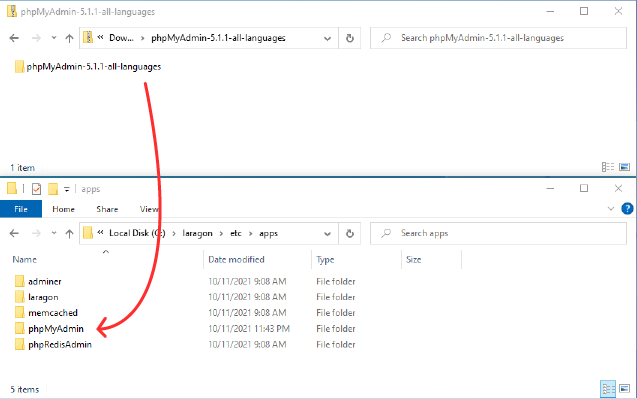Go forward in apps window

36,234
